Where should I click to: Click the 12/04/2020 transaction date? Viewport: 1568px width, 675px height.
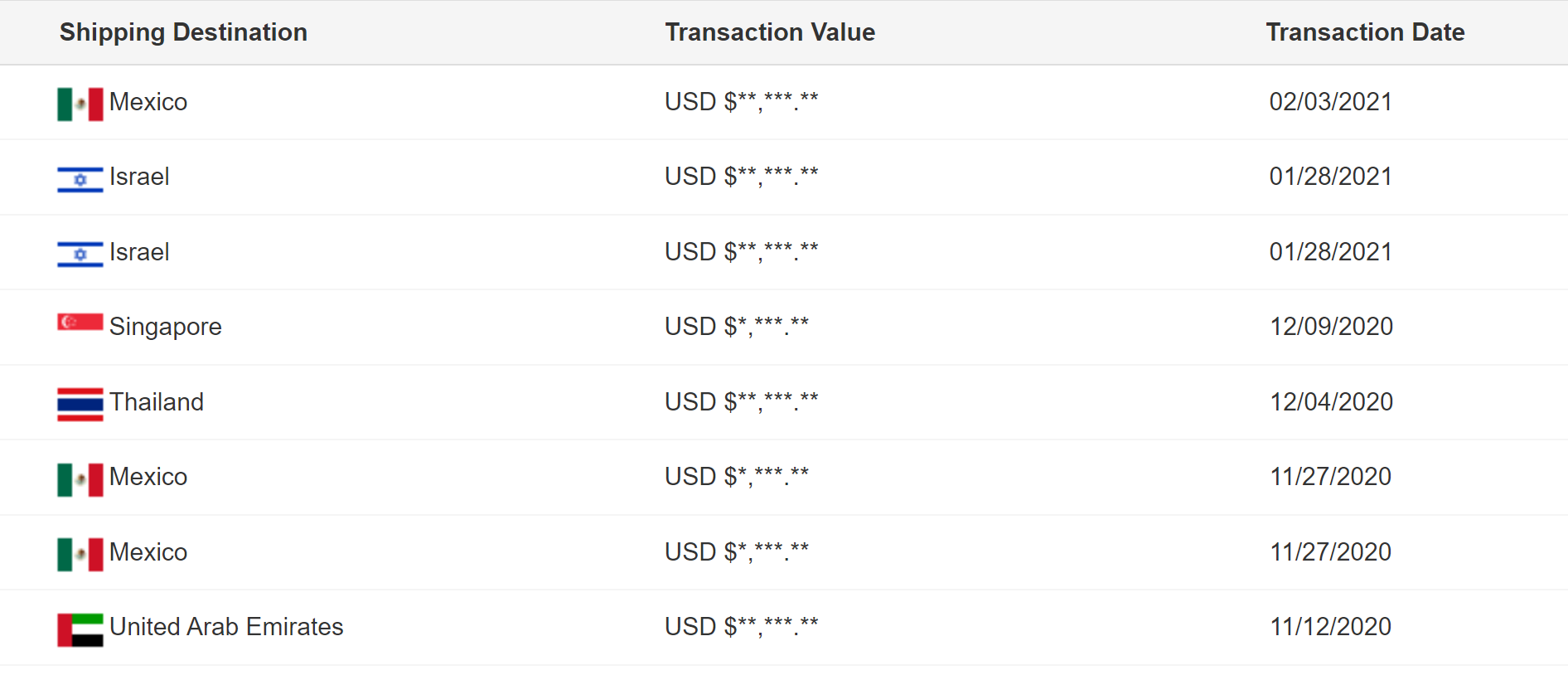point(1331,401)
